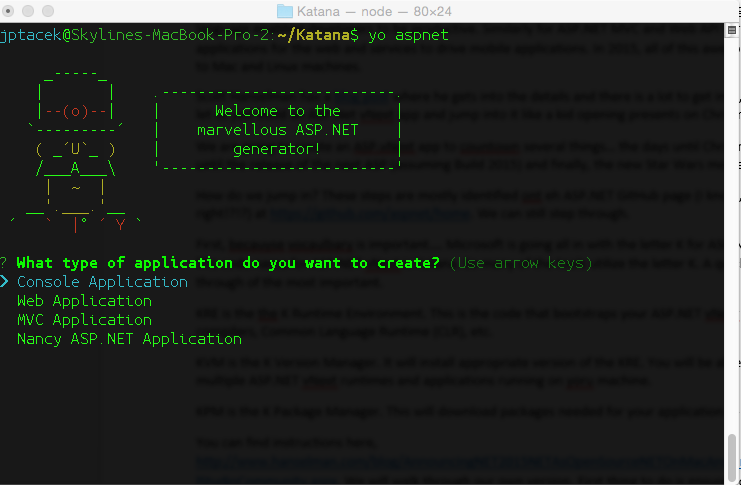741x485 pixels.
Task: Click the terminal scrollbar thumb
Action: pyautogui.click(x=732, y=456)
